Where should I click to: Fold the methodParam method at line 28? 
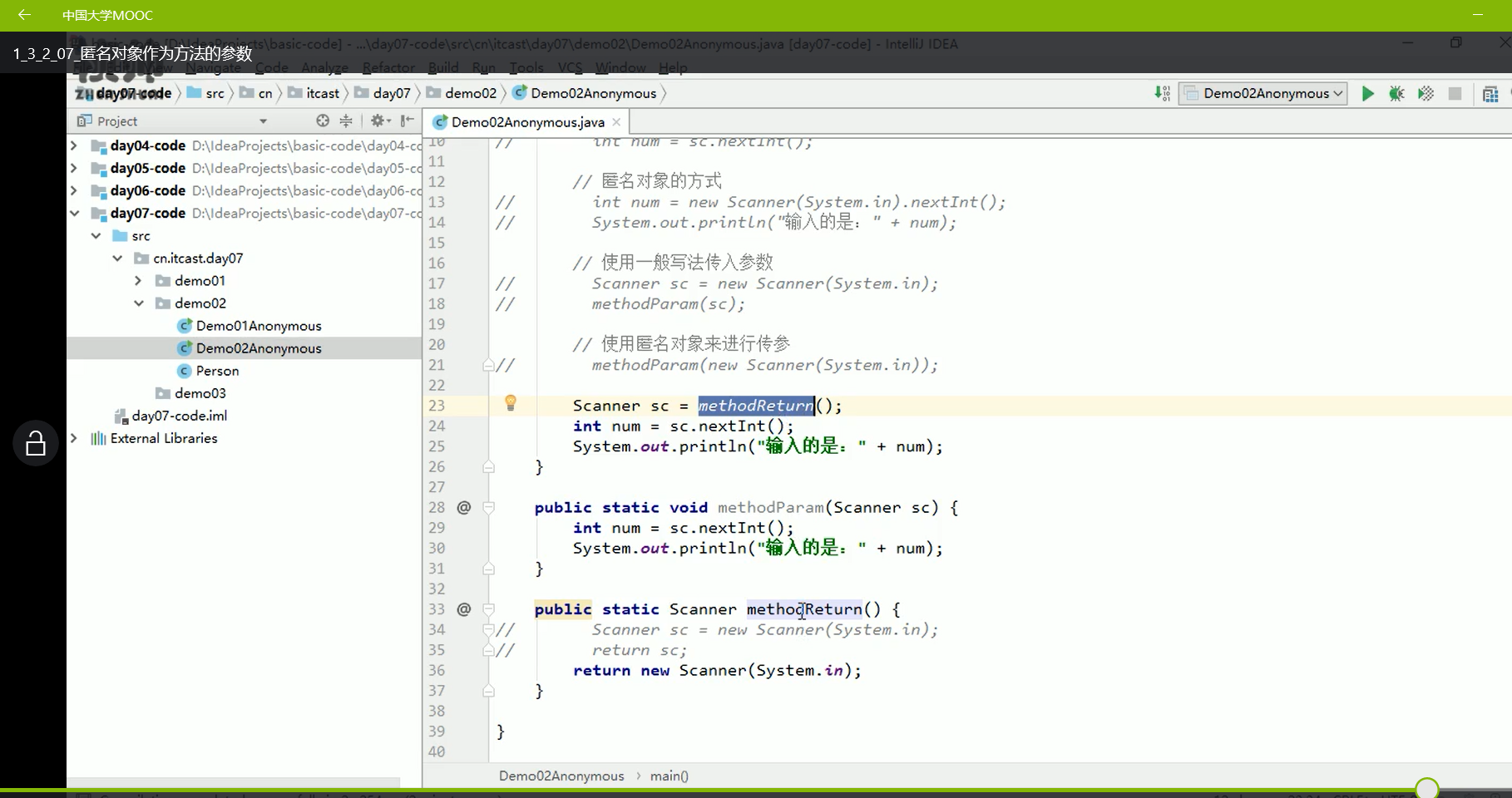(x=489, y=507)
